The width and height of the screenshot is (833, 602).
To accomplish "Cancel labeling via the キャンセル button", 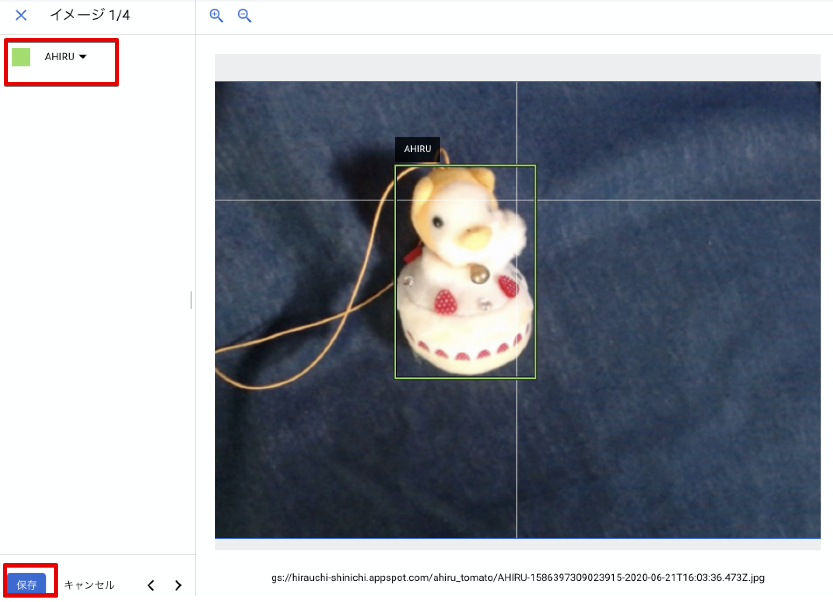I will [x=89, y=584].
